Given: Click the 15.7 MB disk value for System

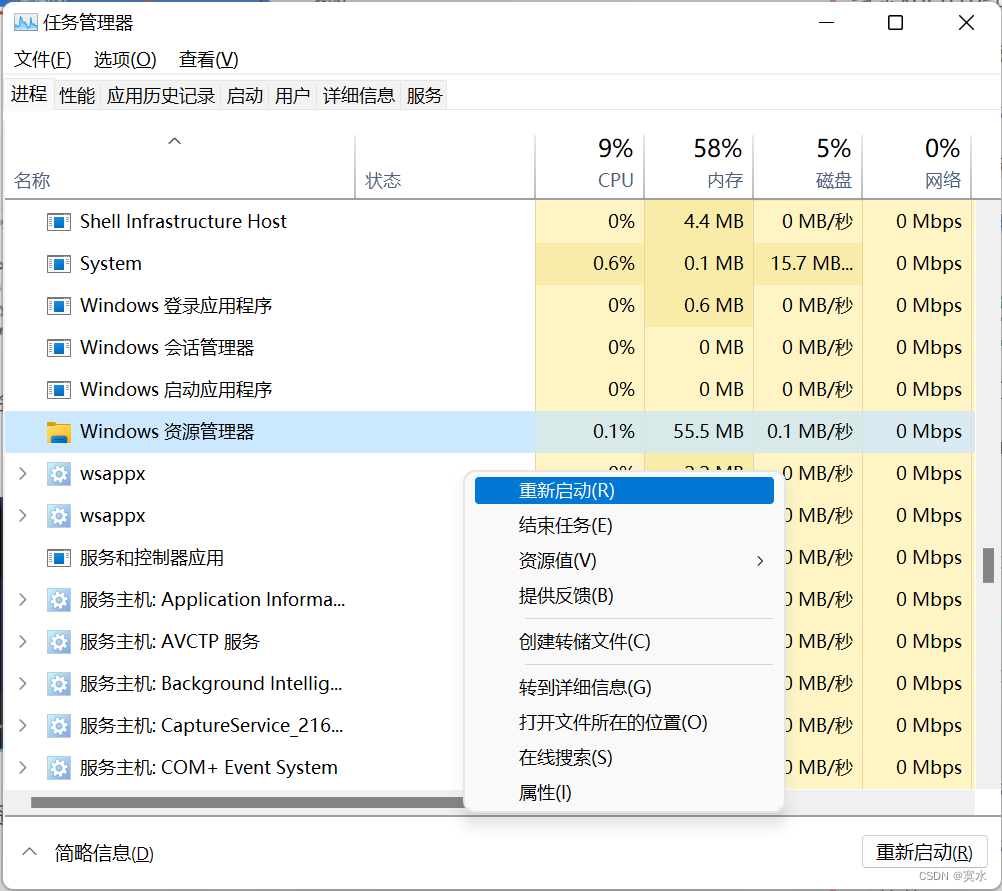Looking at the screenshot, I should [812, 264].
